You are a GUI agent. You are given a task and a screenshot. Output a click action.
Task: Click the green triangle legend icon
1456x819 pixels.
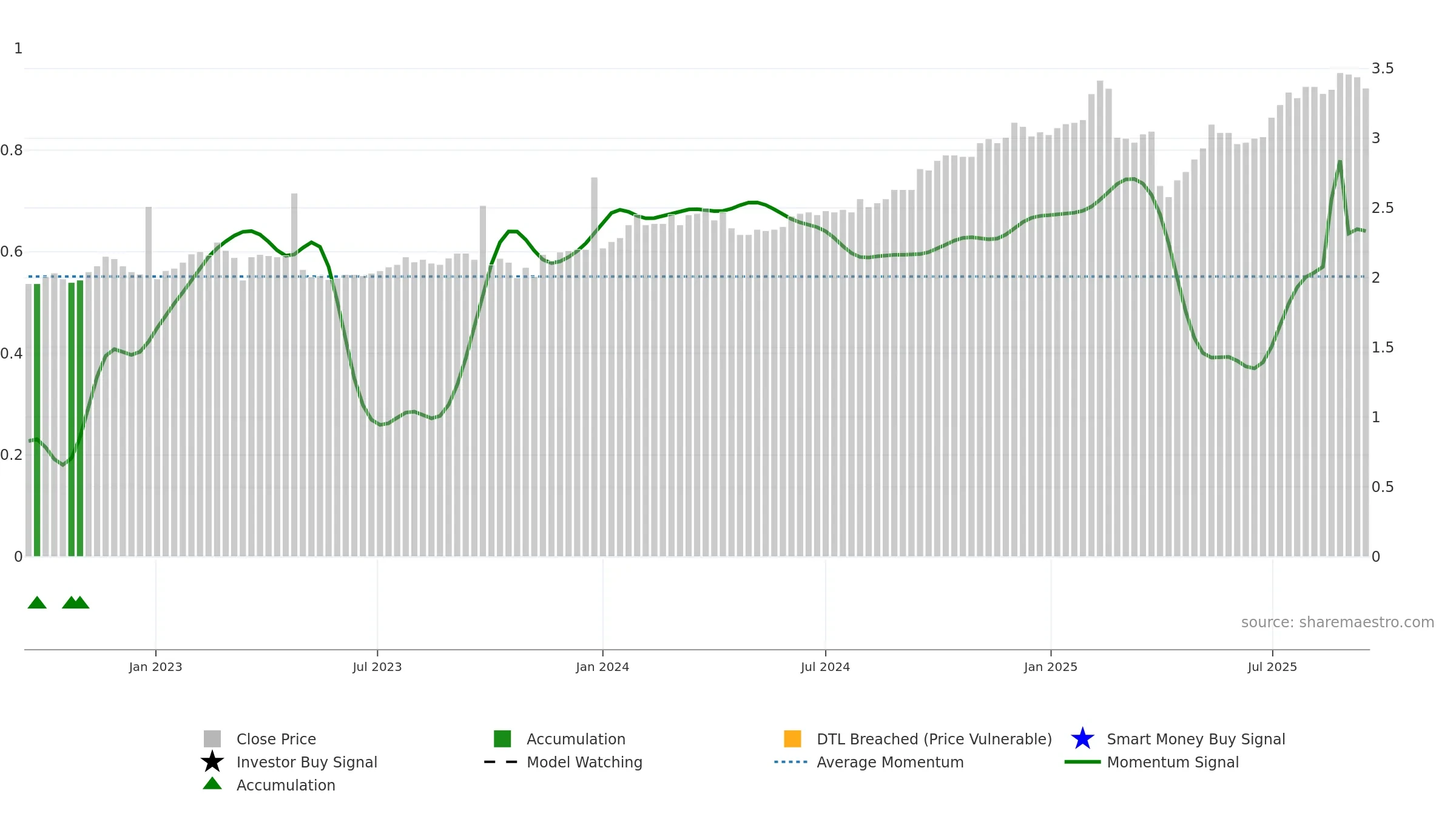tap(212, 783)
